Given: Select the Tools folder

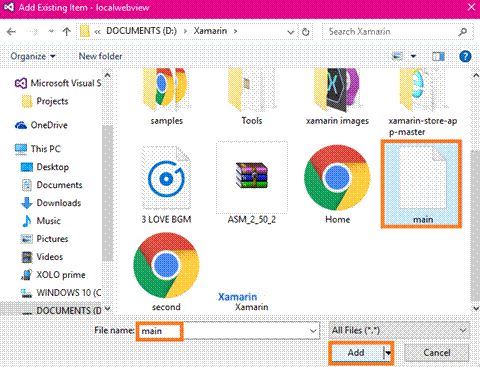Looking at the screenshot, I should [252, 97].
